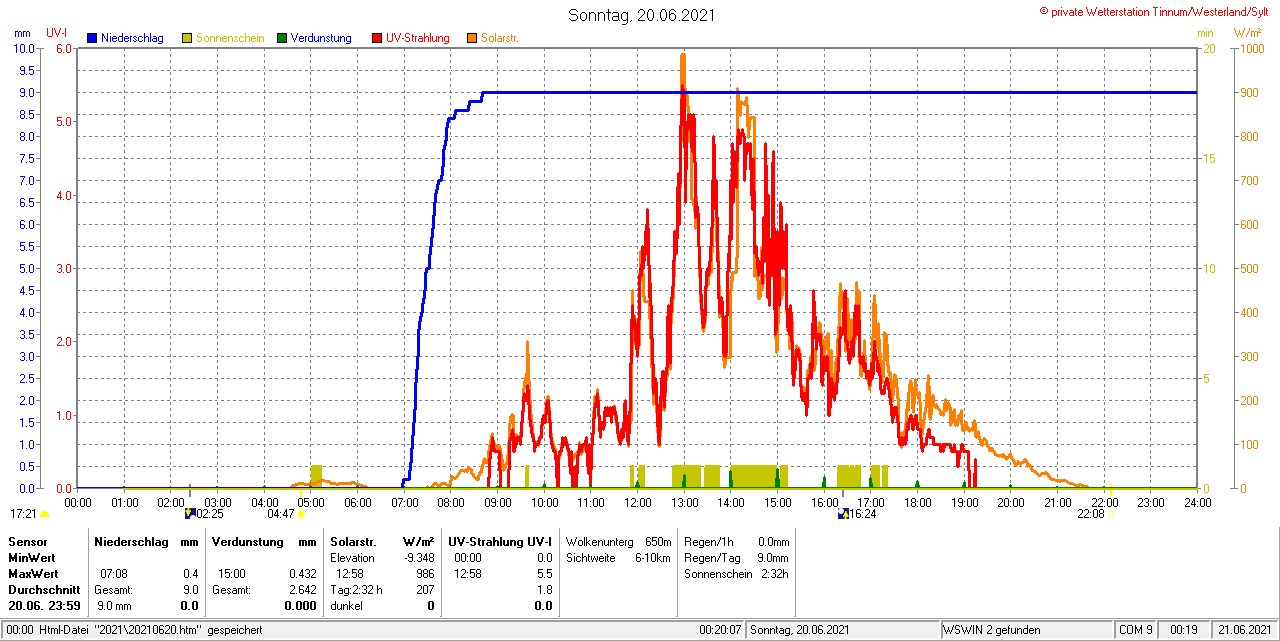The height and width of the screenshot is (641, 1280).
Task: Click the 21.06.2021 date in the status bar
Action: pos(1244,630)
